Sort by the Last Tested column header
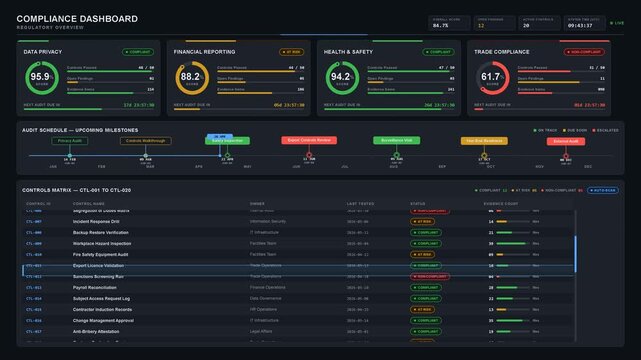 pos(360,203)
